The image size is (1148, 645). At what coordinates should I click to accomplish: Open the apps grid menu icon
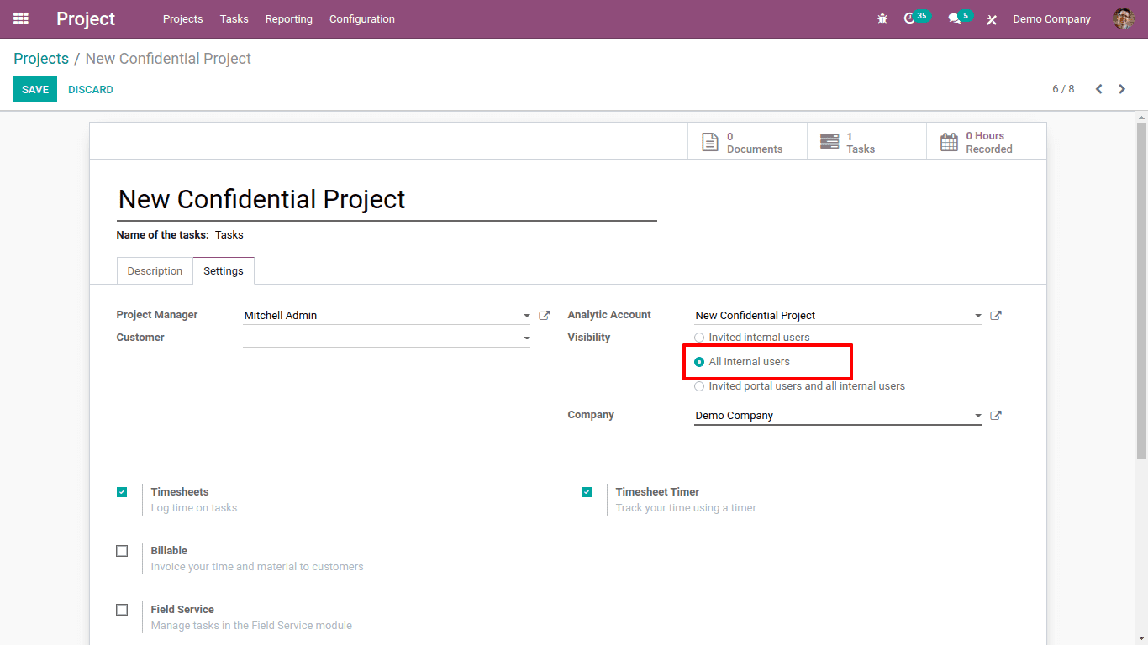(20, 19)
